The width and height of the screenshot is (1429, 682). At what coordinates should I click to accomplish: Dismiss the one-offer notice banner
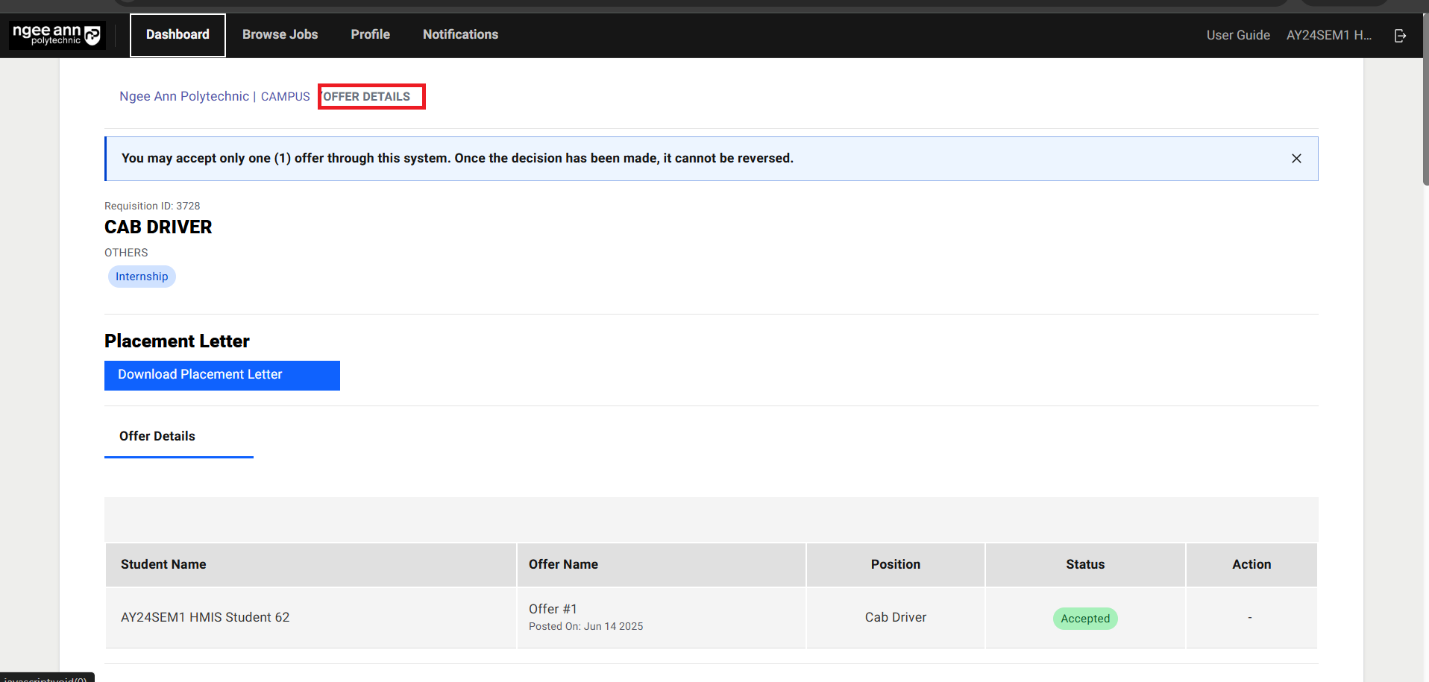1296,158
